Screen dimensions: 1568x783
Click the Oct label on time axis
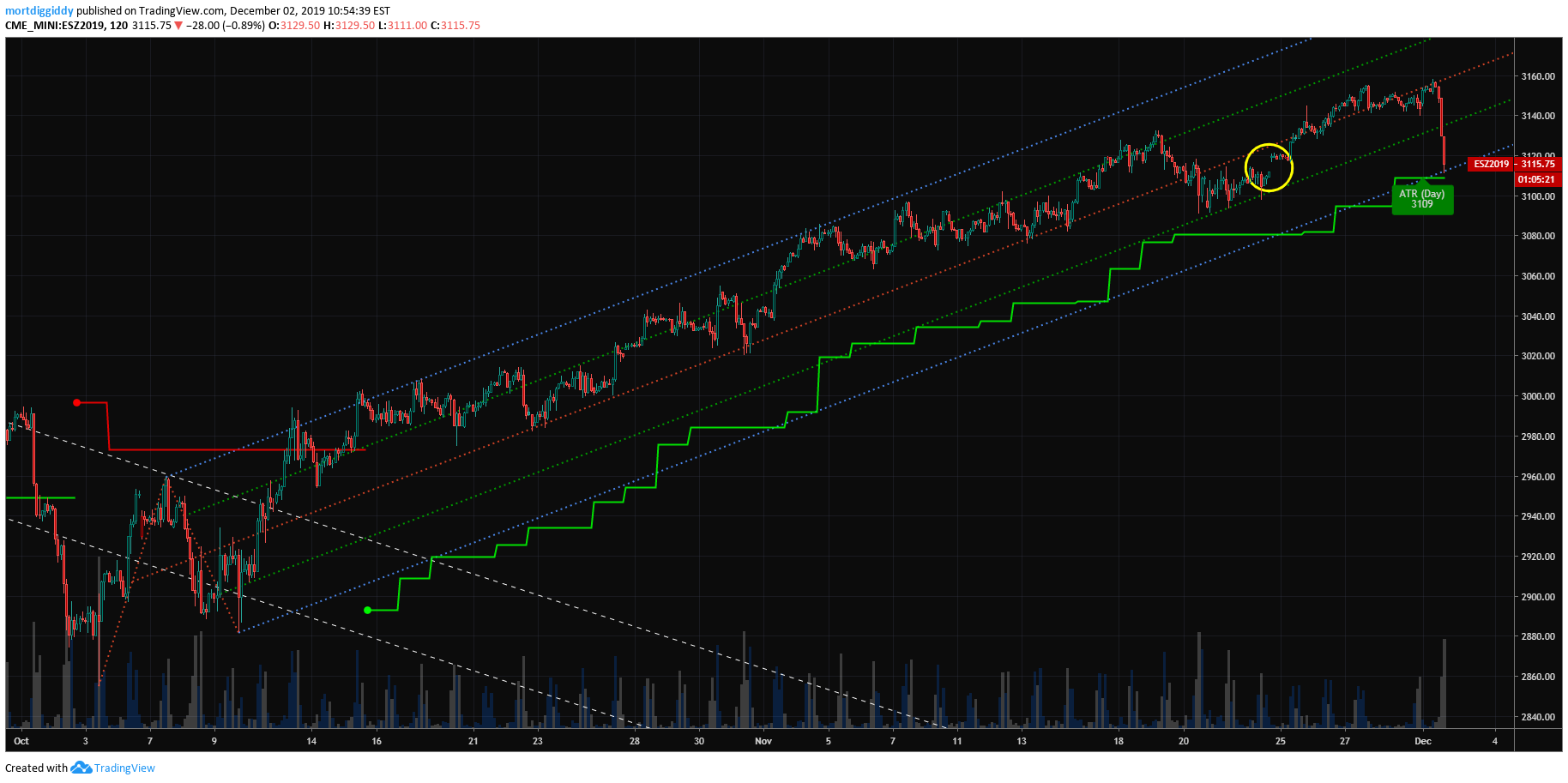(21, 741)
